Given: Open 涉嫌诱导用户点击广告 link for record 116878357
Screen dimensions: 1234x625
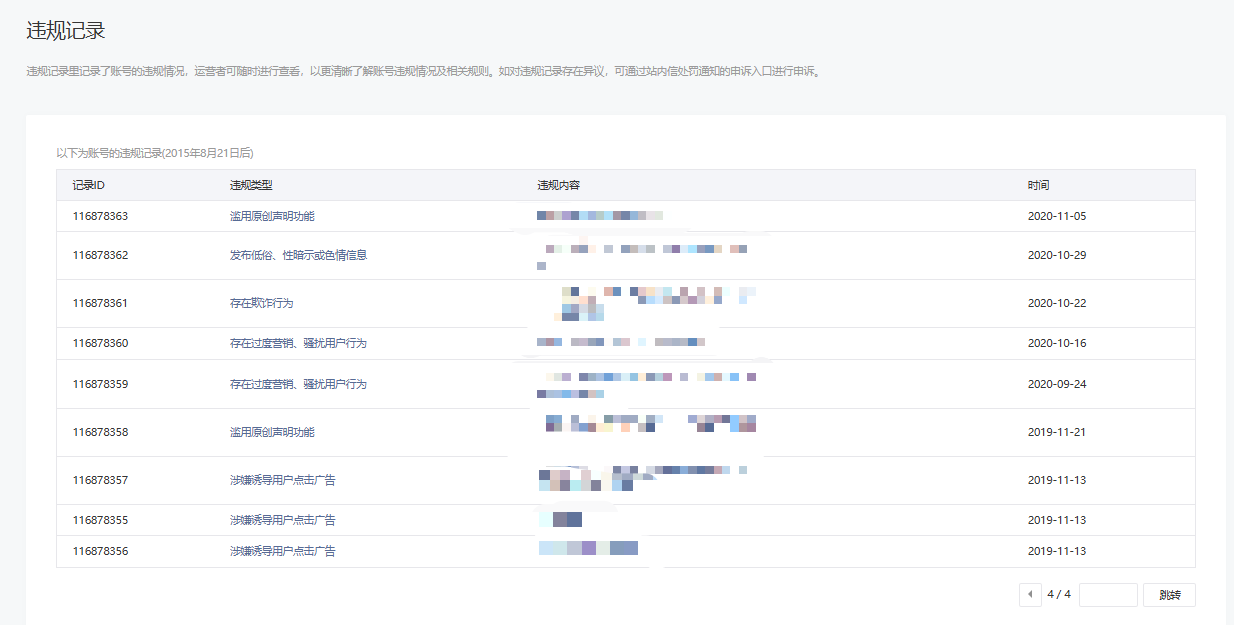Looking at the screenshot, I should coord(282,480).
